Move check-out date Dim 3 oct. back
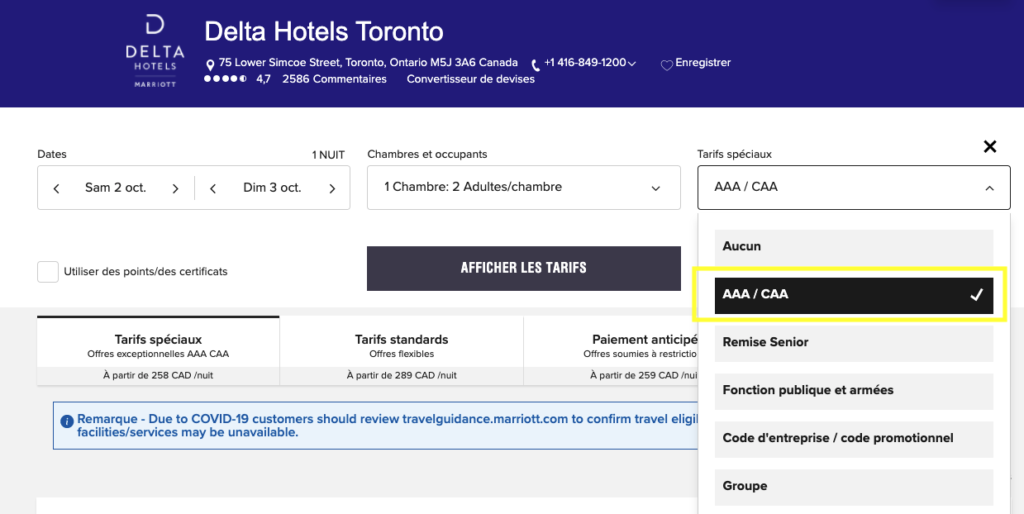Image resolution: width=1024 pixels, height=514 pixels. [213, 188]
